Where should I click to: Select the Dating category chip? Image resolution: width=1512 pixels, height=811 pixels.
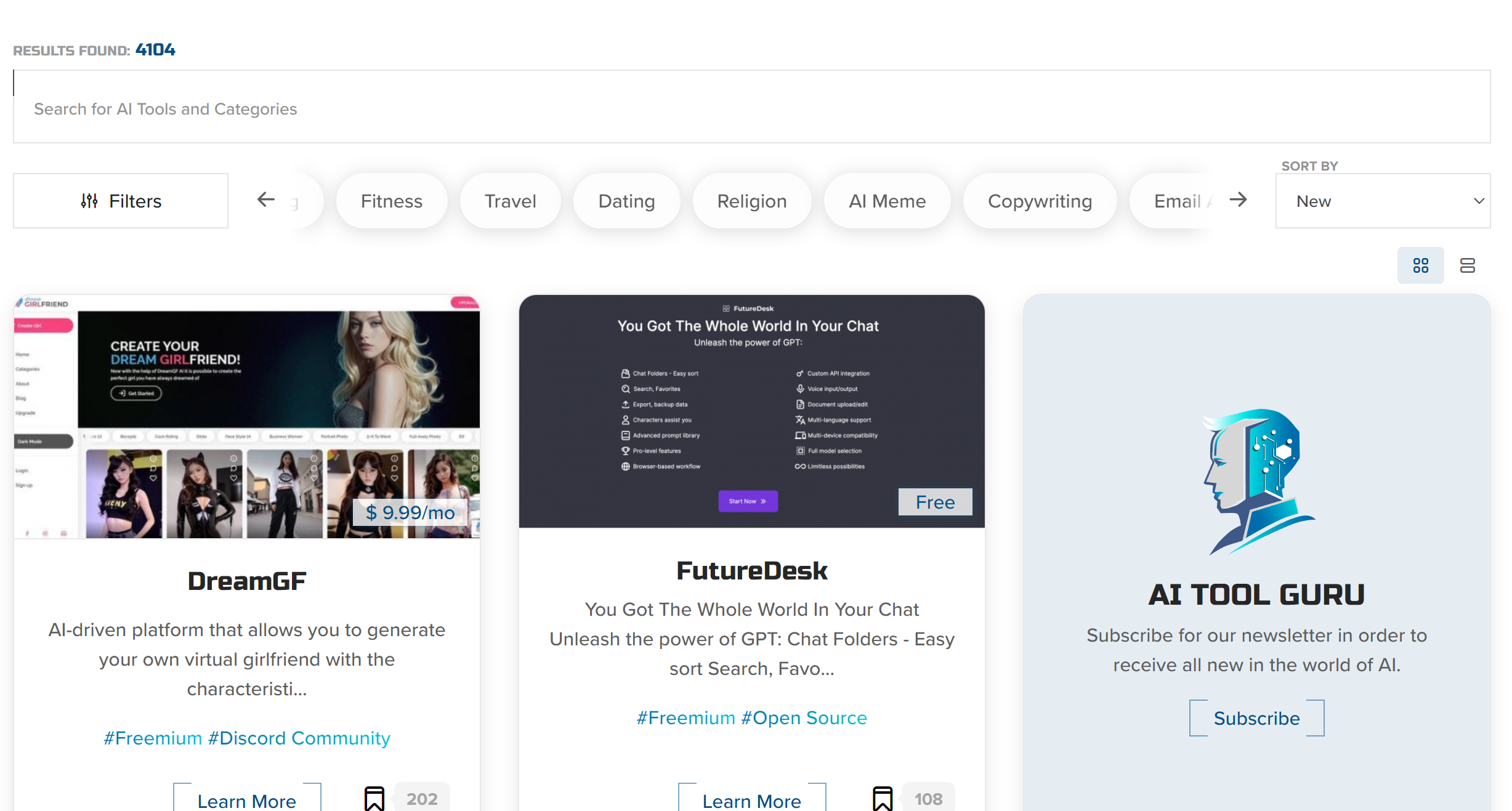[626, 201]
